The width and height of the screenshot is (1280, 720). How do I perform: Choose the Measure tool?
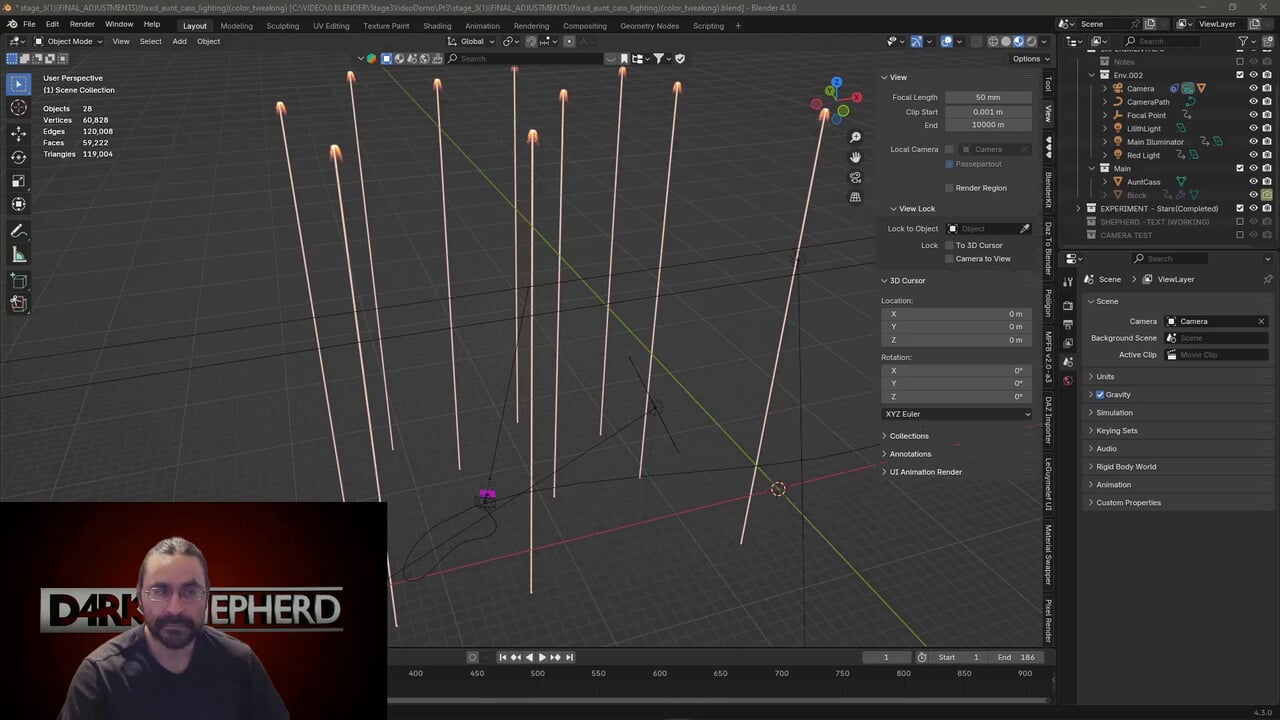coord(19,254)
